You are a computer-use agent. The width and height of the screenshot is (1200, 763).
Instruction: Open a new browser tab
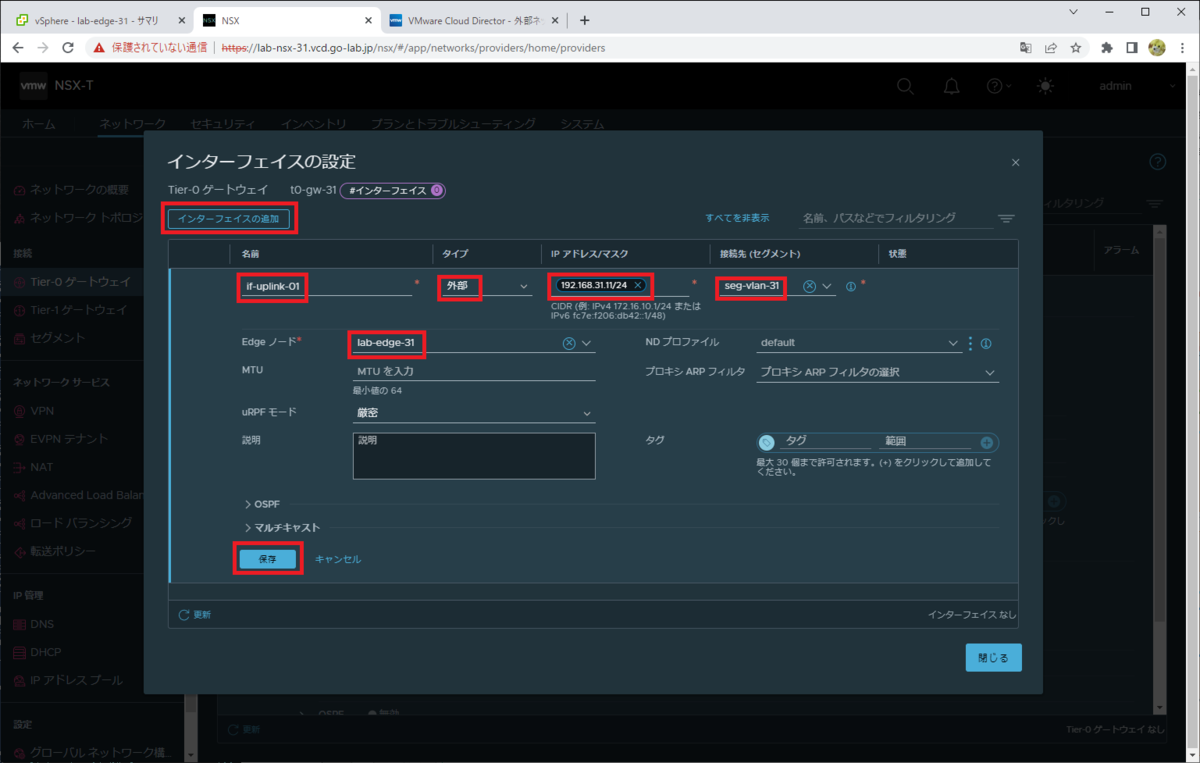585,20
